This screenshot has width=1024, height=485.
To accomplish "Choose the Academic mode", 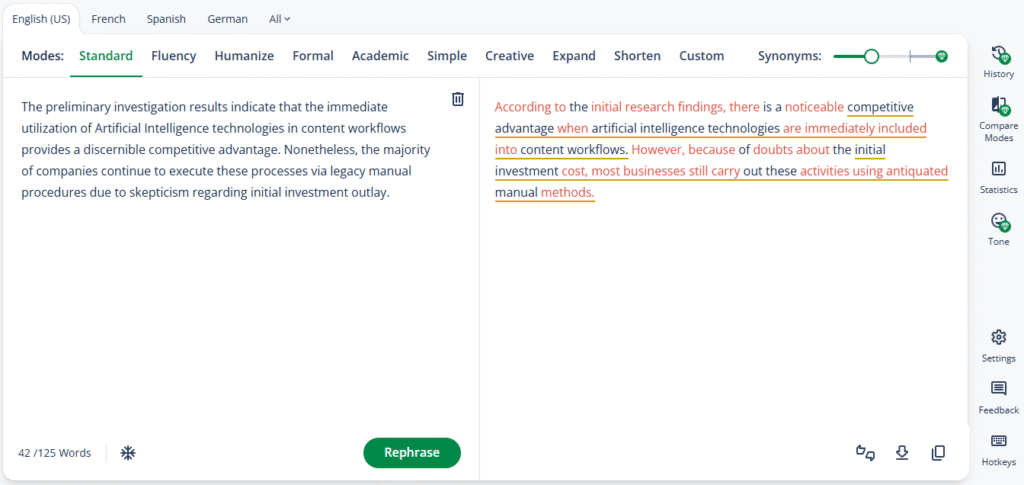I will tap(380, 56).
